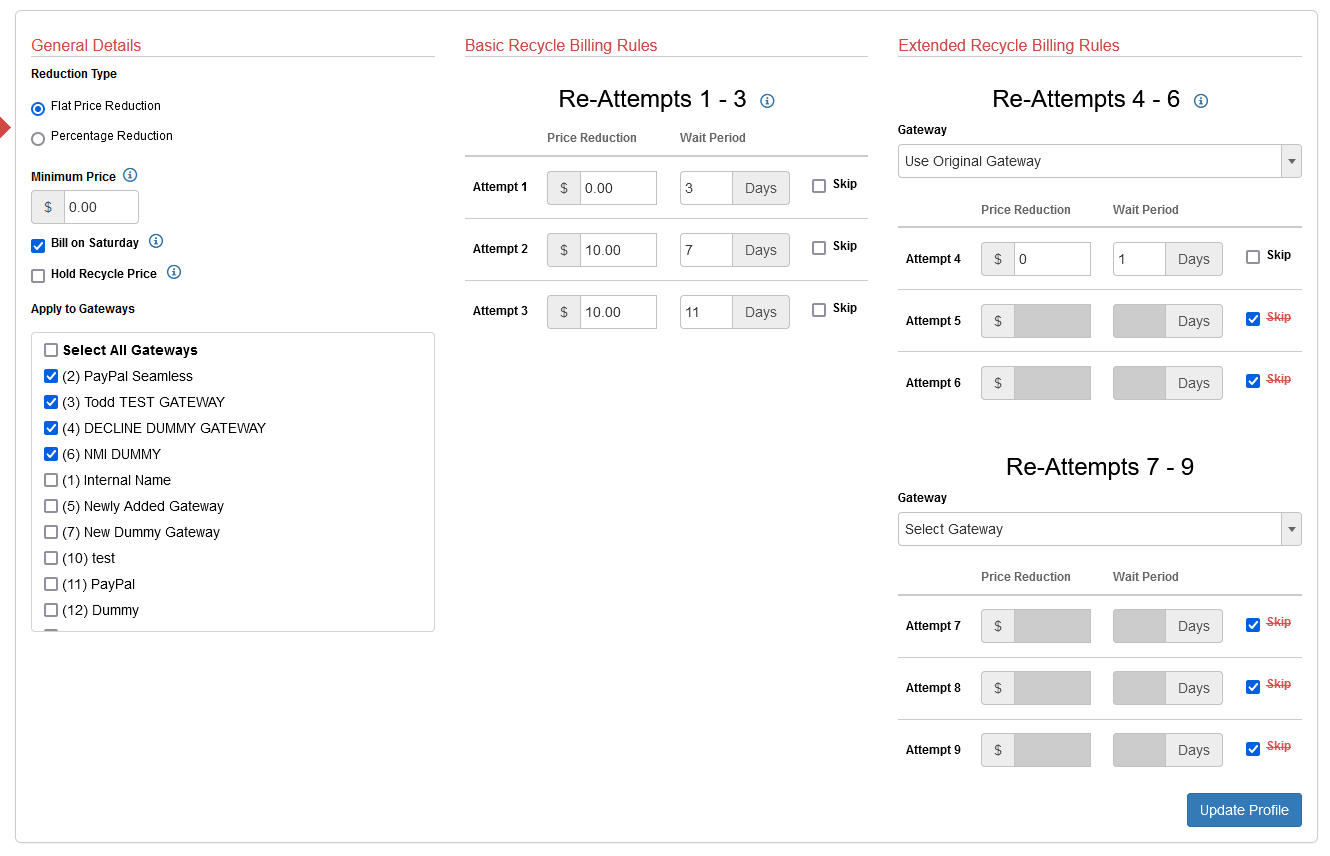Click info icon next to Minimum Price
This screenshot has height=856, width=1330.
point(130,175)
